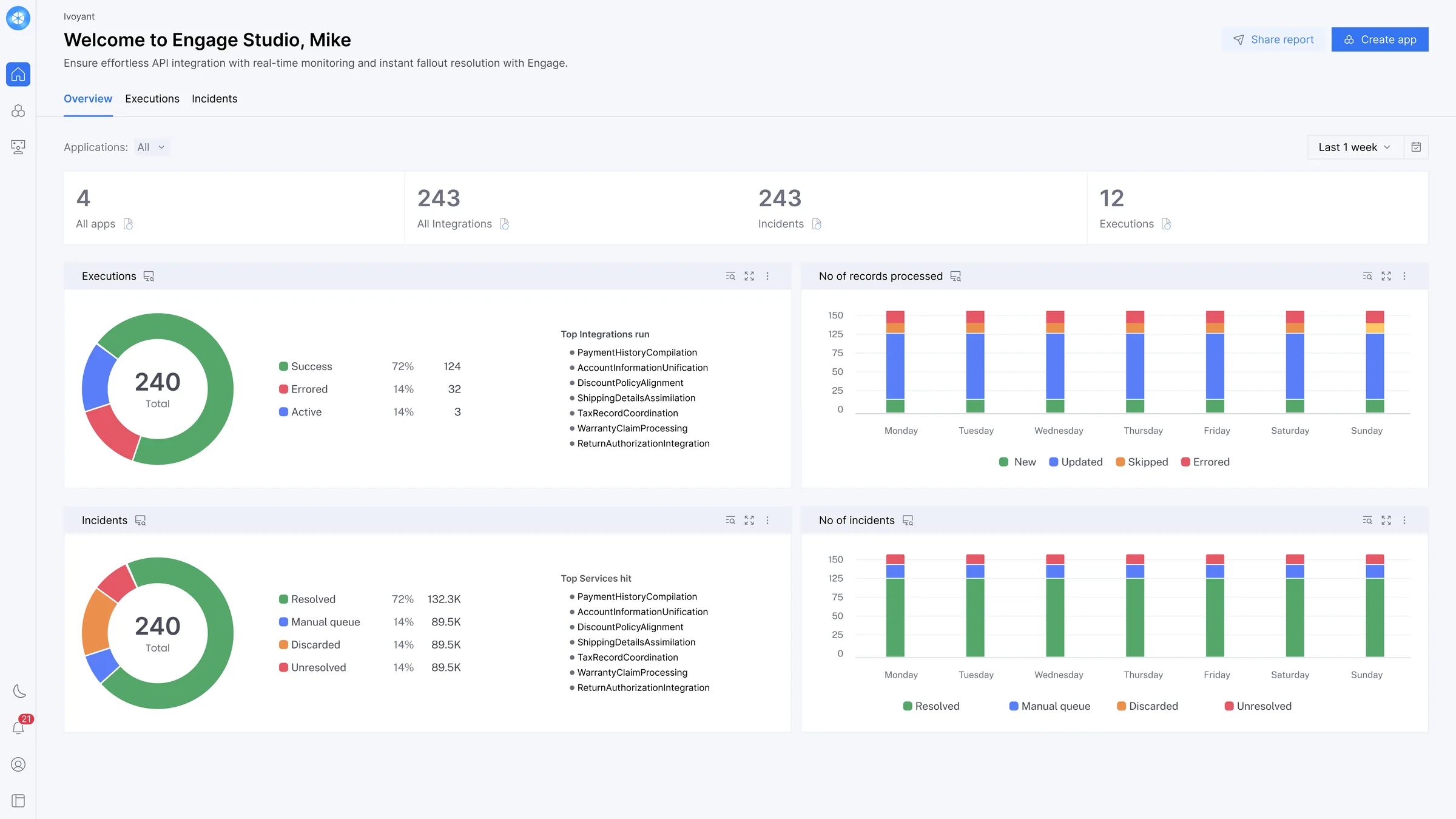1456x819 pixels.
Task: Click ReturnAuthorizationIntegration under Top Services hit
Action: 643,687
